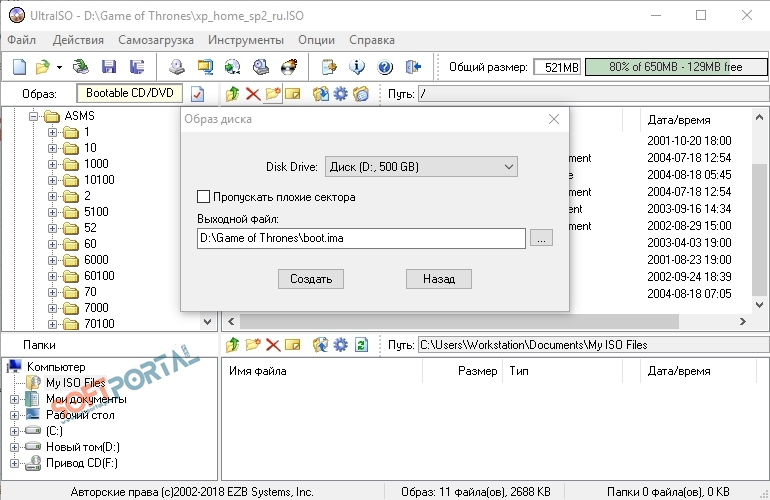
Task: Click the local pane gear properties icon
Action: (340, 345)
